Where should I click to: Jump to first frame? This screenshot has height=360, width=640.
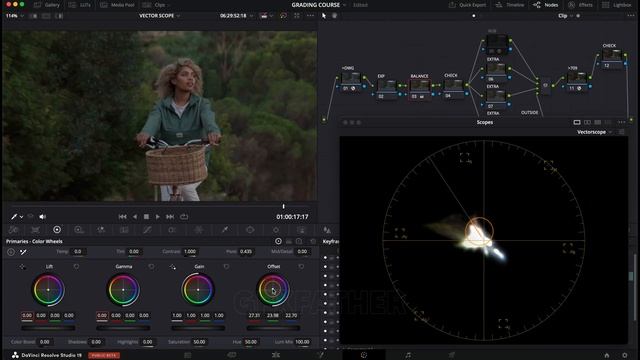tap(122, 217)
